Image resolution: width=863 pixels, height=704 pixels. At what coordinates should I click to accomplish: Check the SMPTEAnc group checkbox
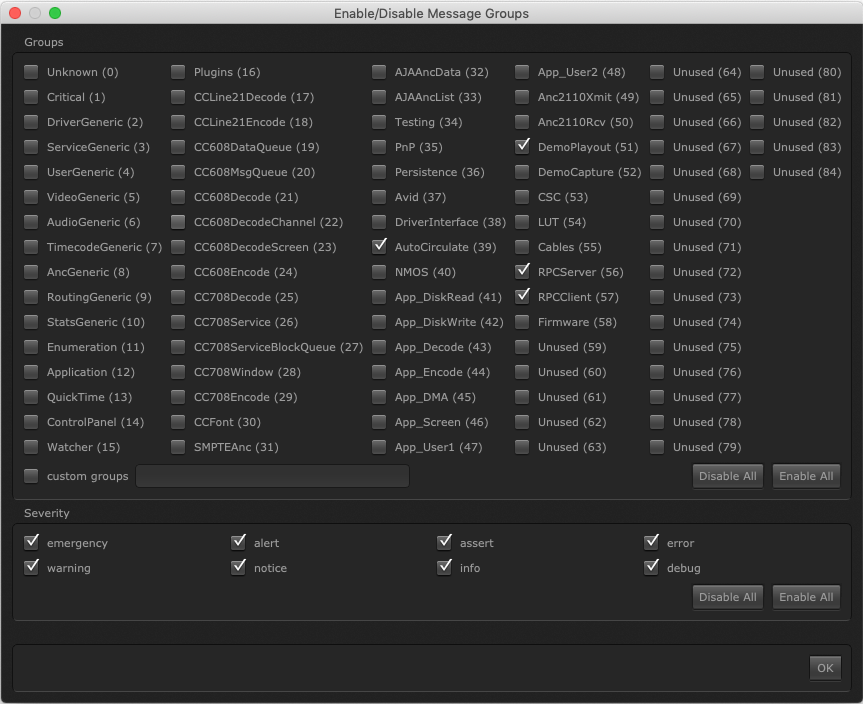click(178, 447)
